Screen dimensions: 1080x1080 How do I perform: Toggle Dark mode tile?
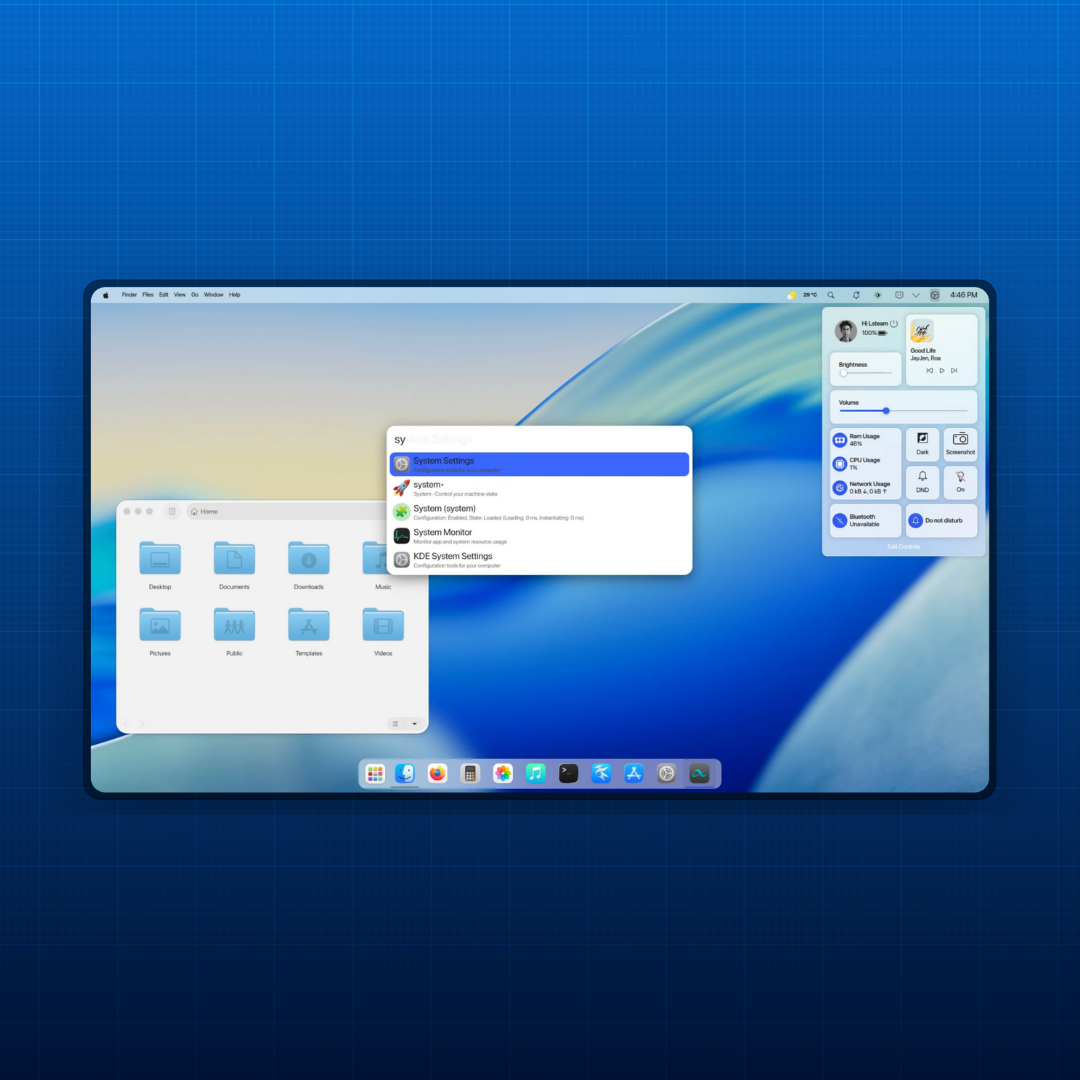point(922,444)
